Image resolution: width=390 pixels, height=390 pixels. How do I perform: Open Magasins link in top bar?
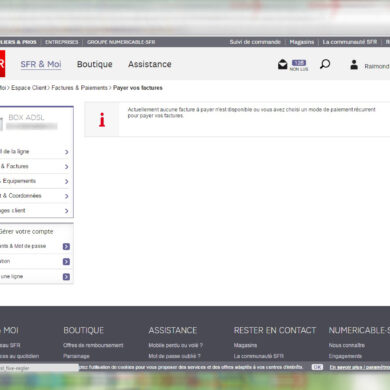302,42
